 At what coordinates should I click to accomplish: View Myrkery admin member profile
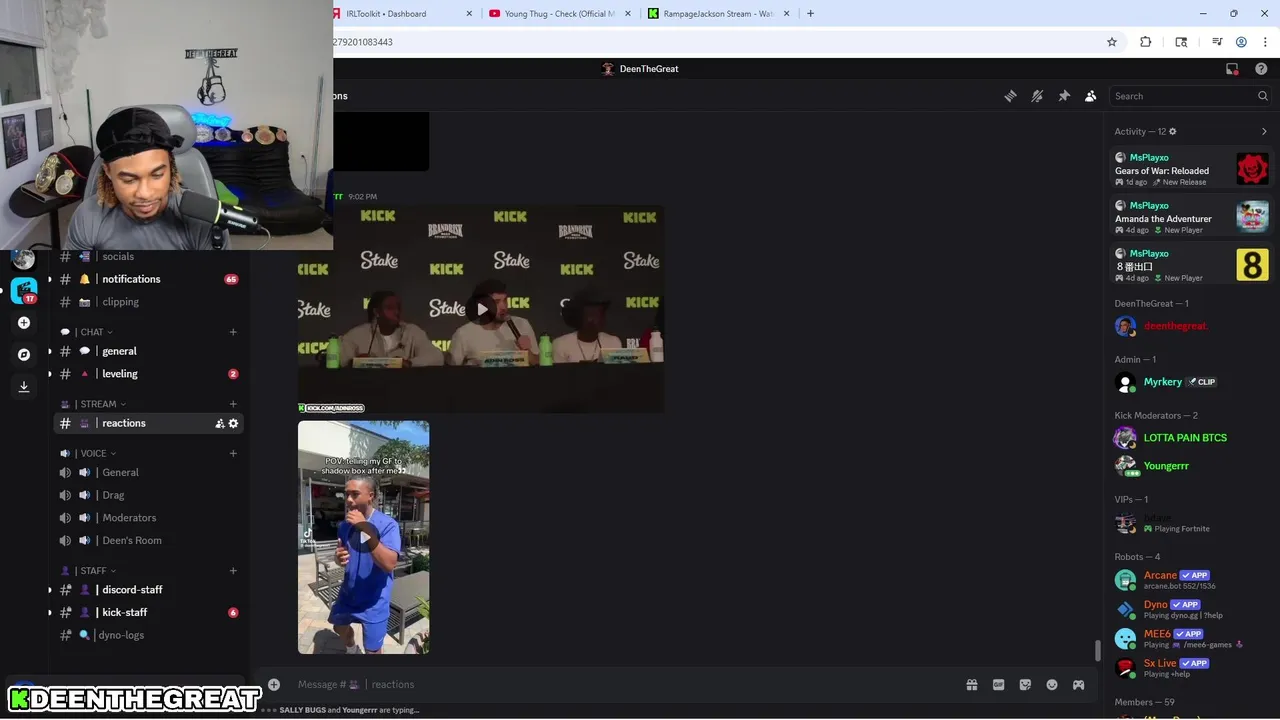coord(1191,382)
